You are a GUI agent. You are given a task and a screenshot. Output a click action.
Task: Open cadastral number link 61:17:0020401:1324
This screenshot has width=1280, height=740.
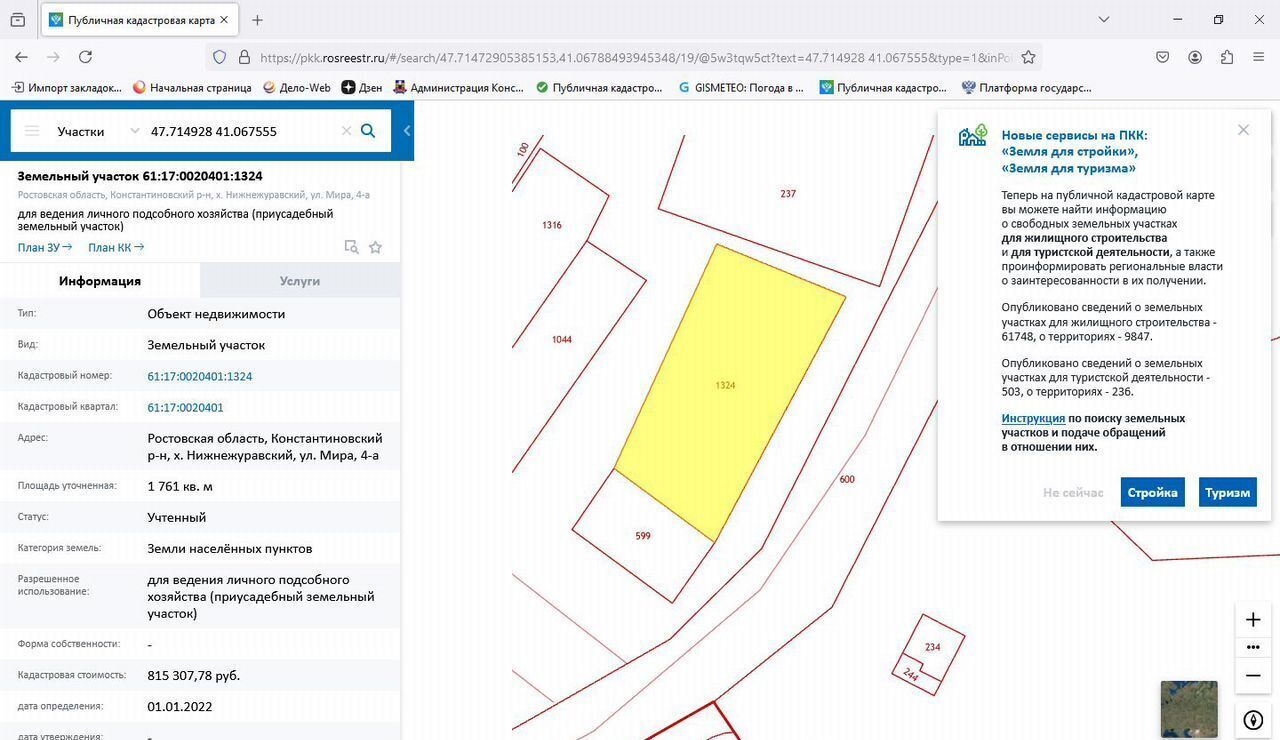click(x=200, y=376)
